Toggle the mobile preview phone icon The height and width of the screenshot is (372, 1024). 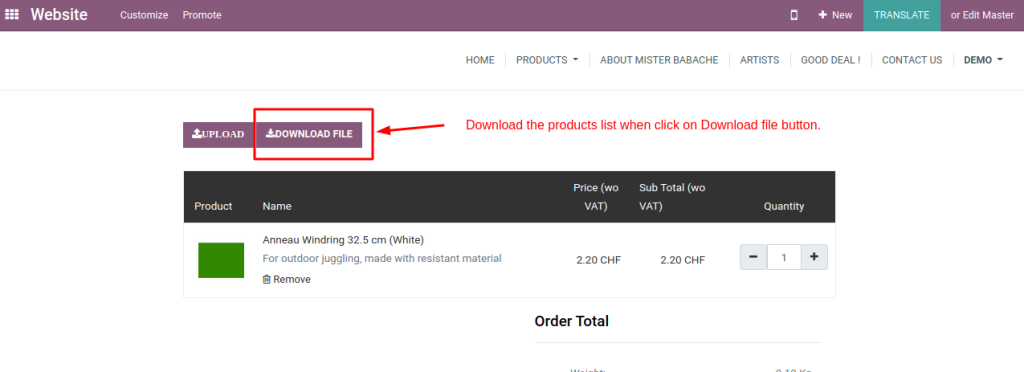click(x=794, y=15)
